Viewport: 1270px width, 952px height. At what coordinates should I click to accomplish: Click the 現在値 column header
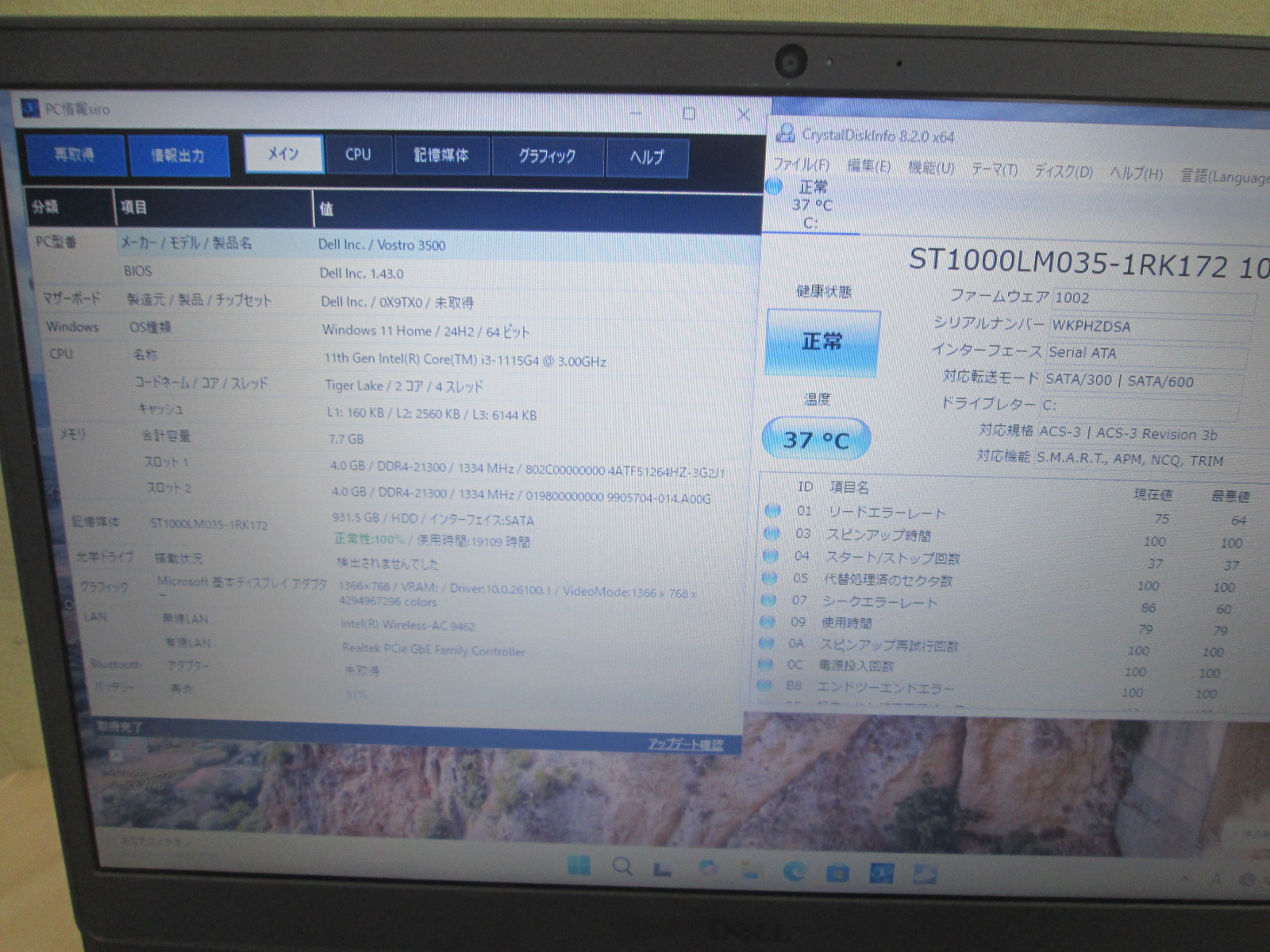pos(1153,494)
